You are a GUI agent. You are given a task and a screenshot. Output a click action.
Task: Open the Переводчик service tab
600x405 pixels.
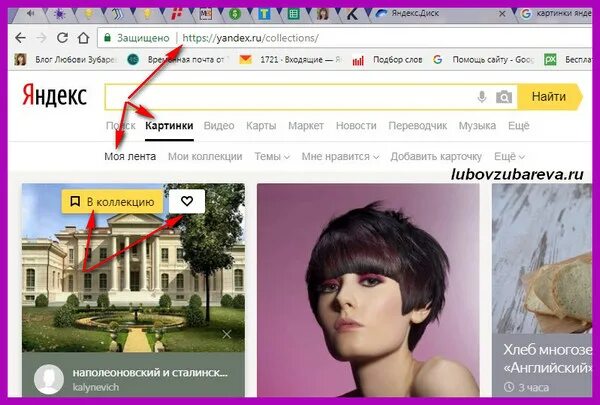(417, 126)
